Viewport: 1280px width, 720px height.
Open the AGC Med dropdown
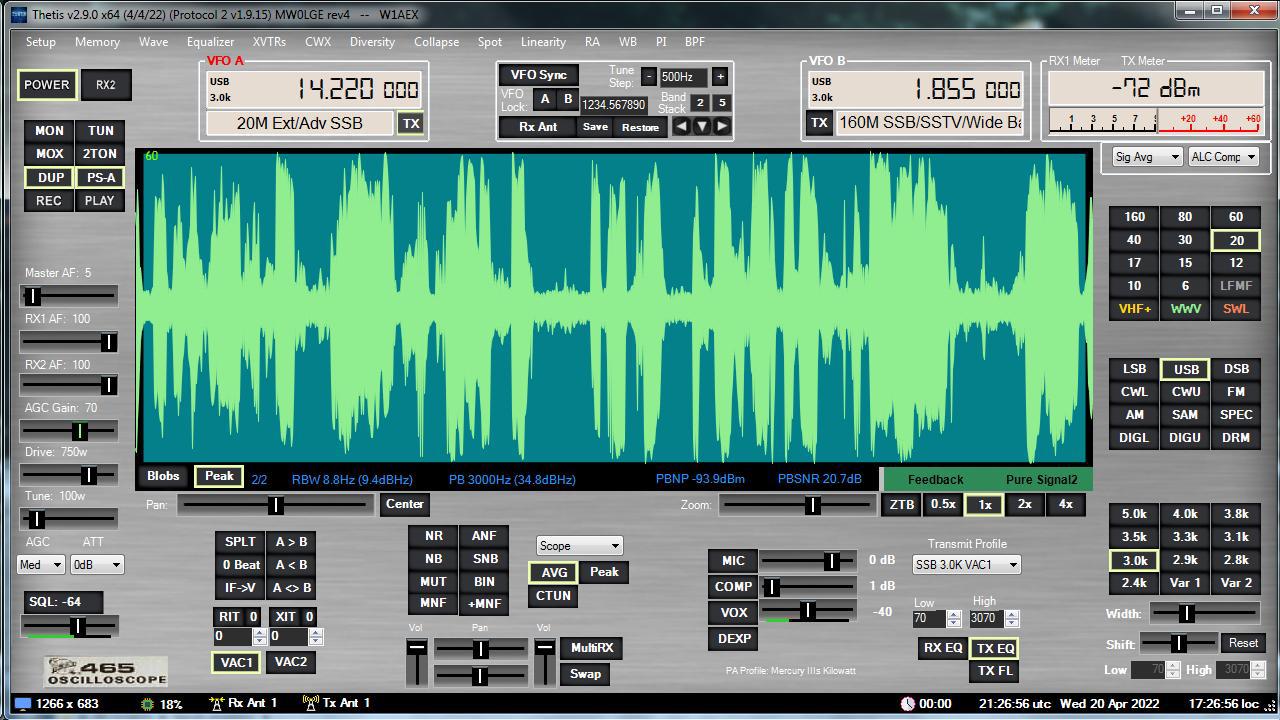tap(41, 565)
